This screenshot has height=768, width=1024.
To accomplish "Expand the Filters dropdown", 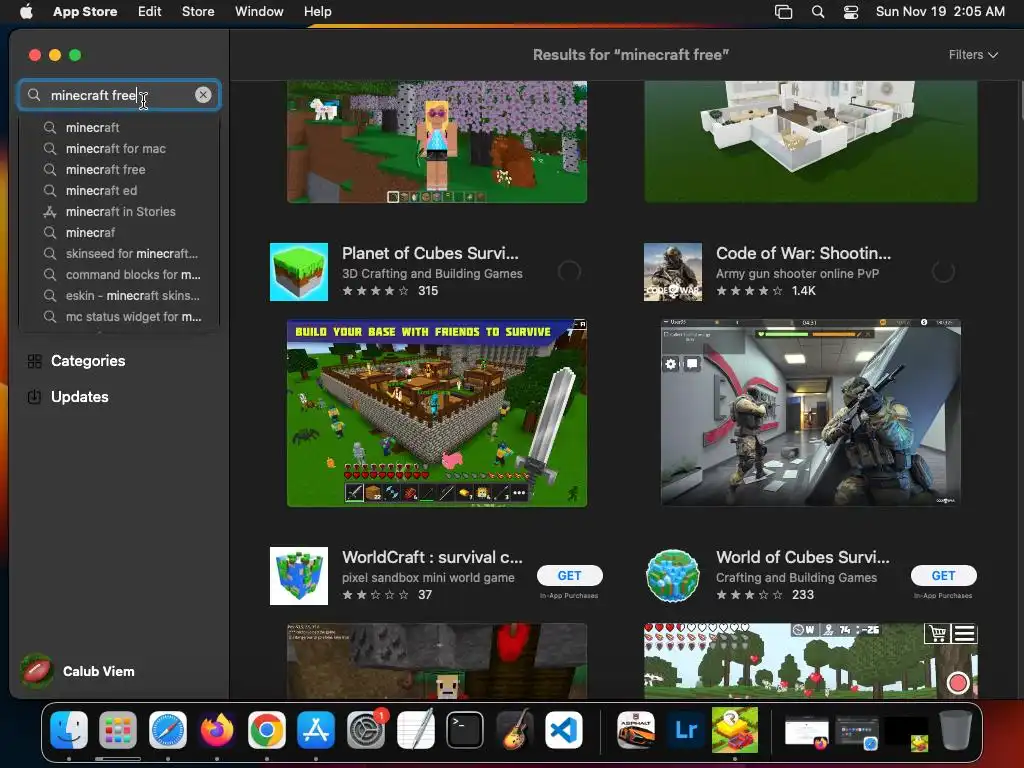I will coord(973,55).
